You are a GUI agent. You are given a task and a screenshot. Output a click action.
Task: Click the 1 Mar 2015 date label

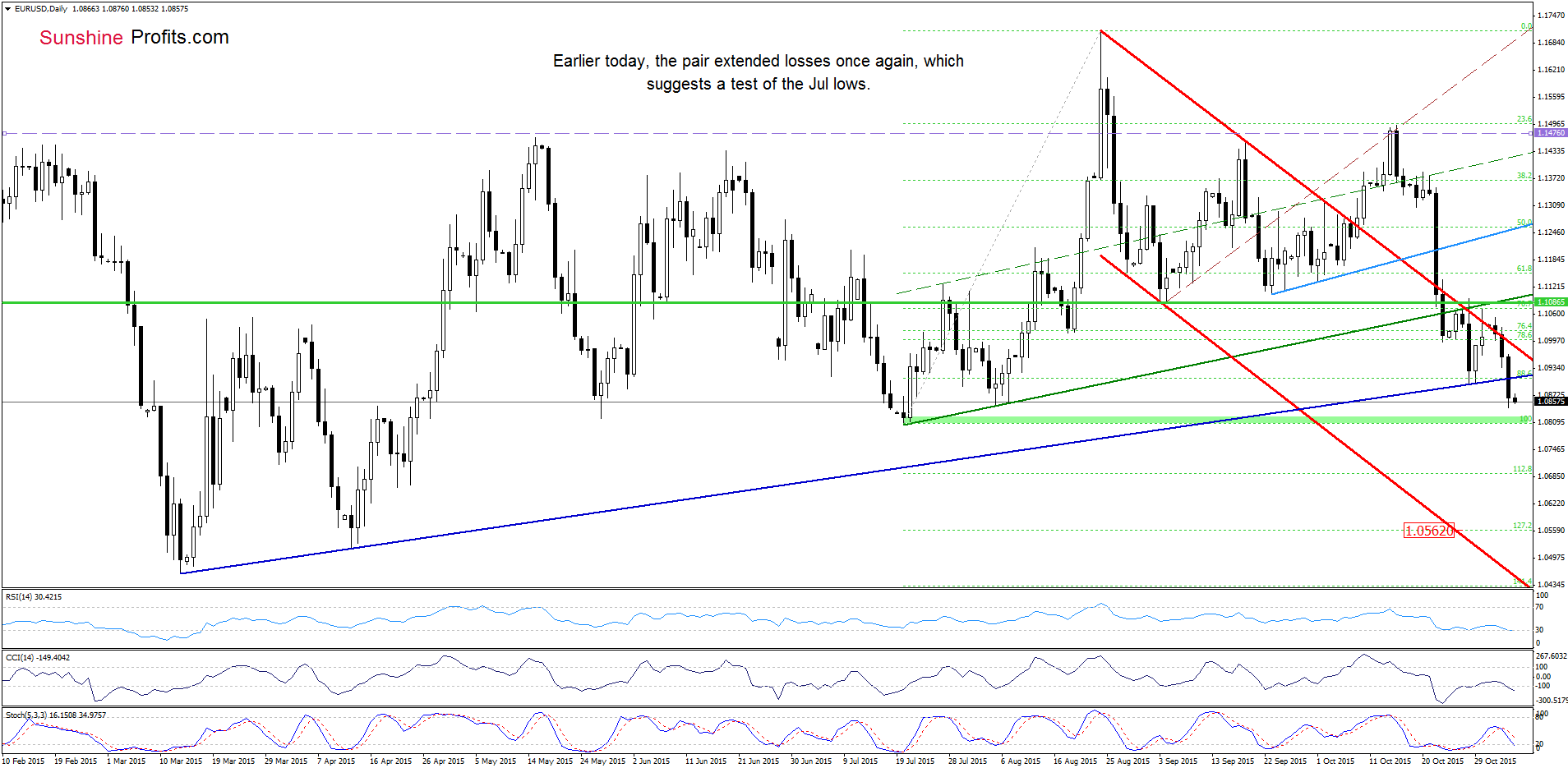tap(126, 761)
